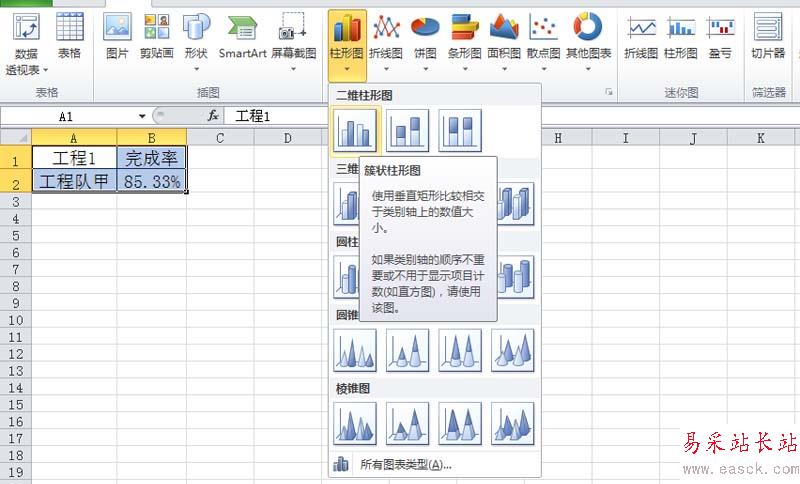Open the 散点图 scatter chart menu
The width and height of the screenshot is (800, 484).
point(543,42)
